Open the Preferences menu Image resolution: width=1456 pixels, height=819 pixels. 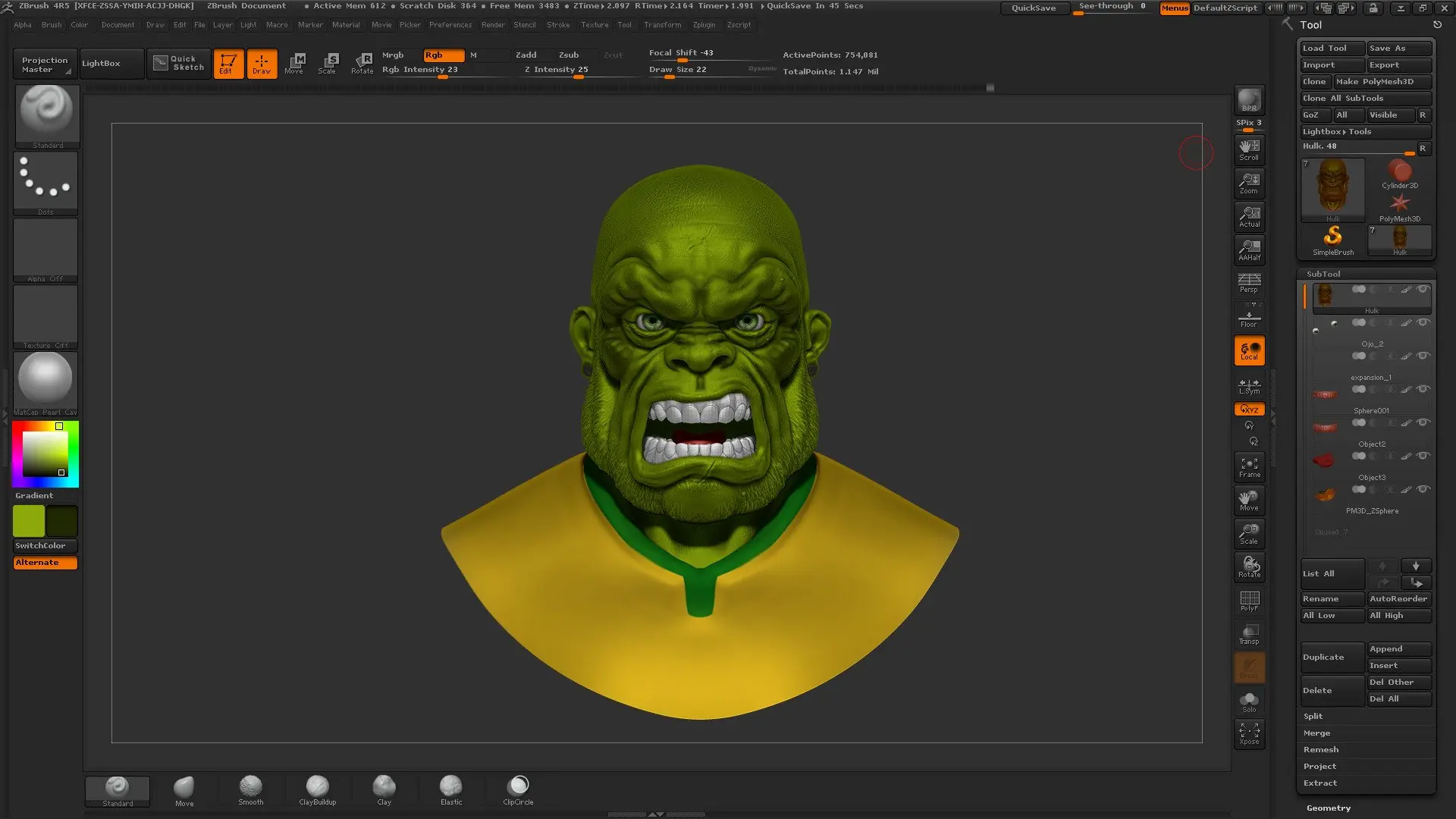click(450, 25)
